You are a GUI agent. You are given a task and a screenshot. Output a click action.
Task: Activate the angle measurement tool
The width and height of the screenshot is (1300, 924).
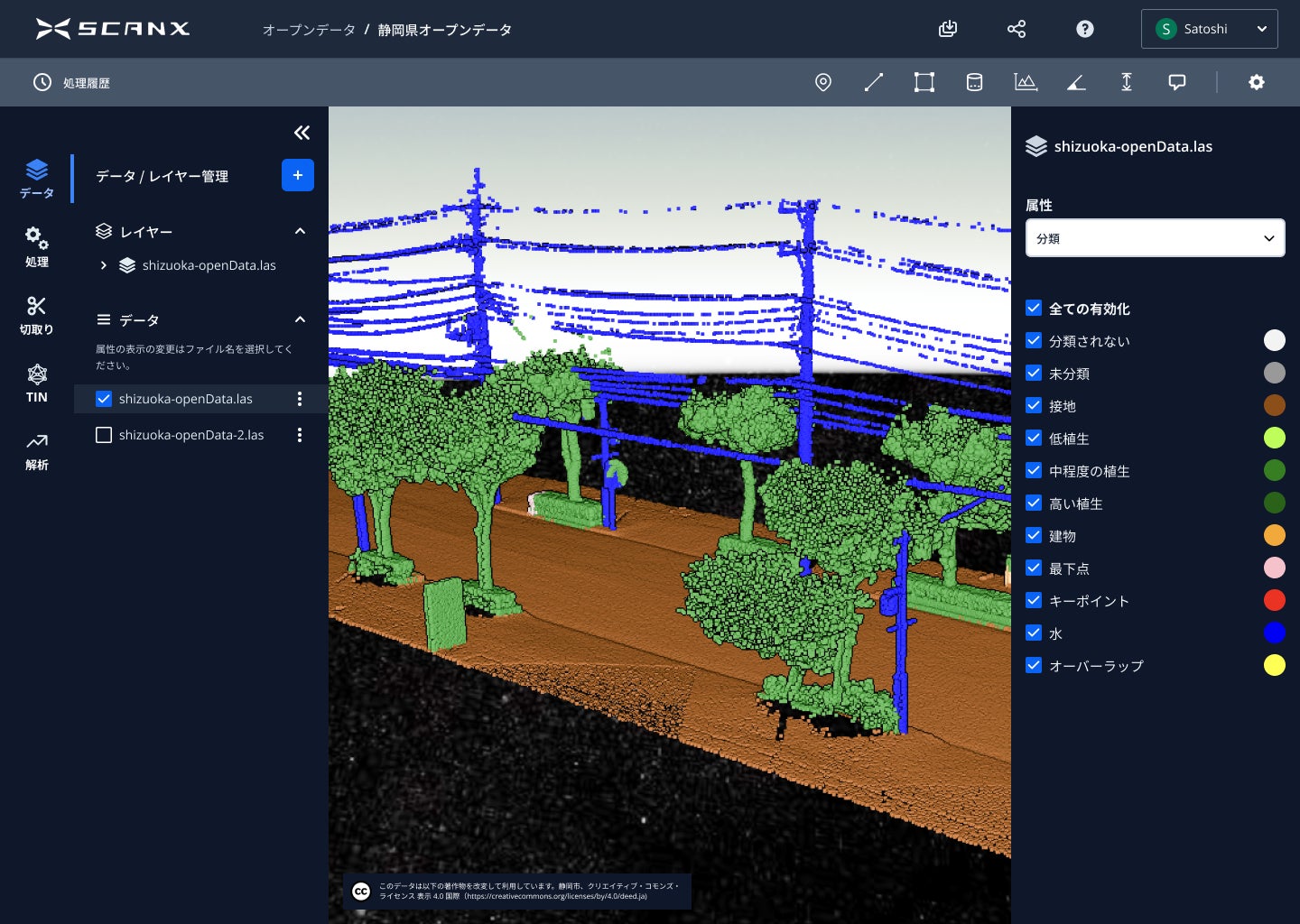click(1076, 82)
